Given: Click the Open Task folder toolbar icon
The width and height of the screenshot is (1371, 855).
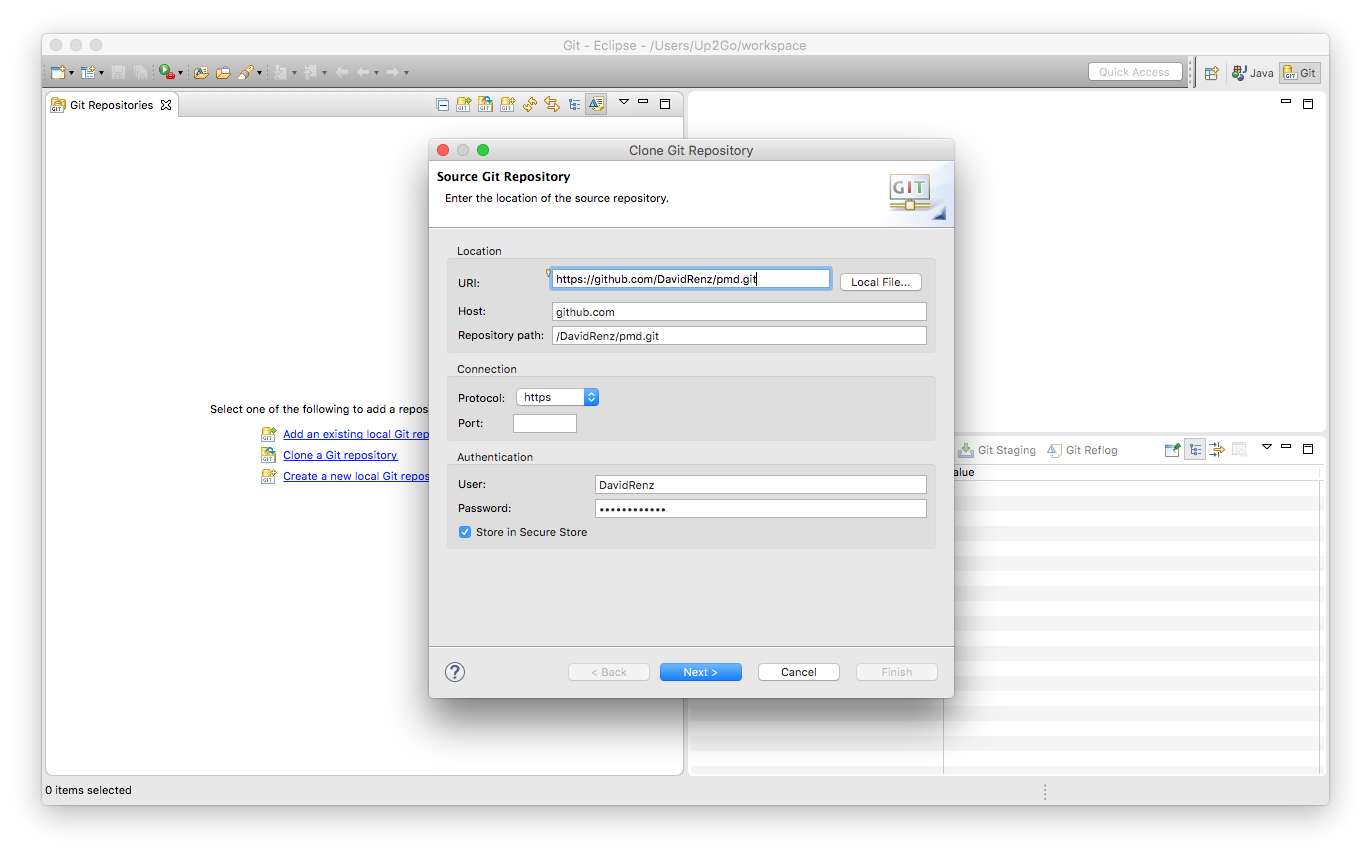Looking at the screenshot, I should 223,72.
